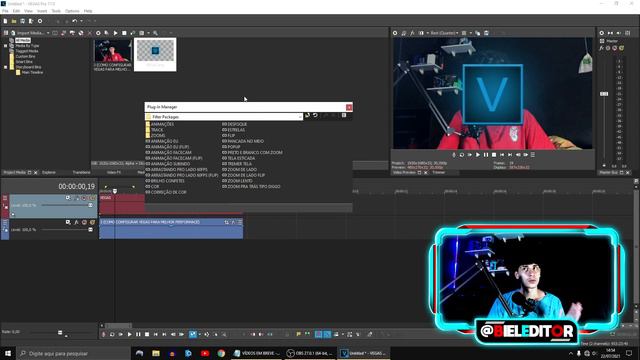Toggle Mute on track 2
This screenshot has height=360, width=640.
tap(84, 222)
